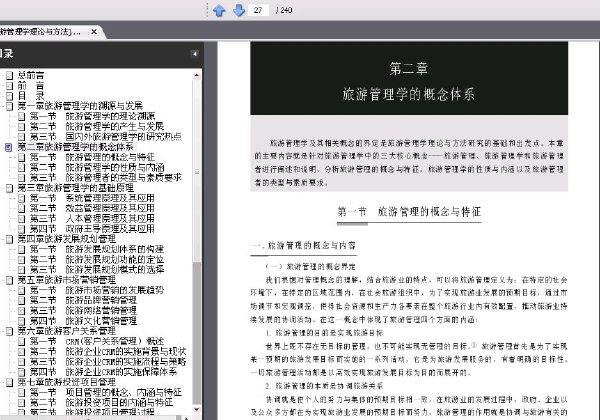This screenshot has height=420, width=600.
Task: Click the bookmark icon of 第六章旅游客户关系管理
Action: [x=10, y=331]
